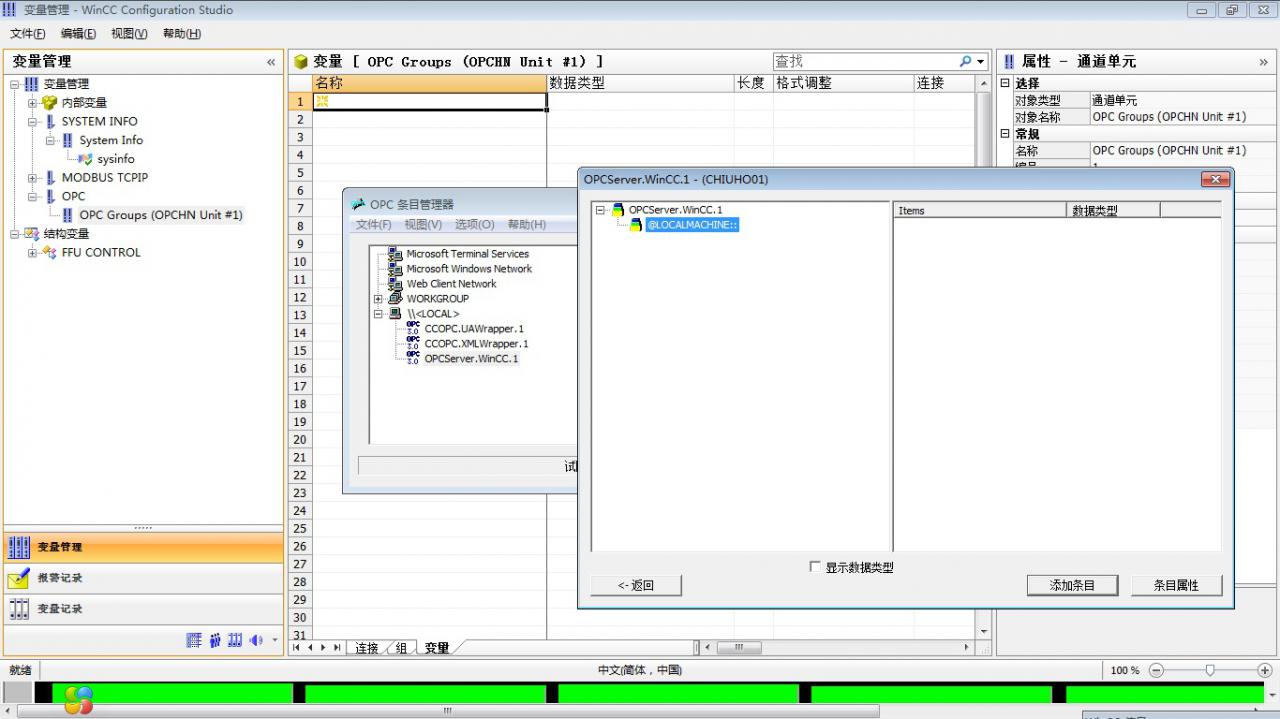The width and height of the screenshot is (1280, 719).
Task: Open the 编辑(E) menu
Action: click(79, 34)
